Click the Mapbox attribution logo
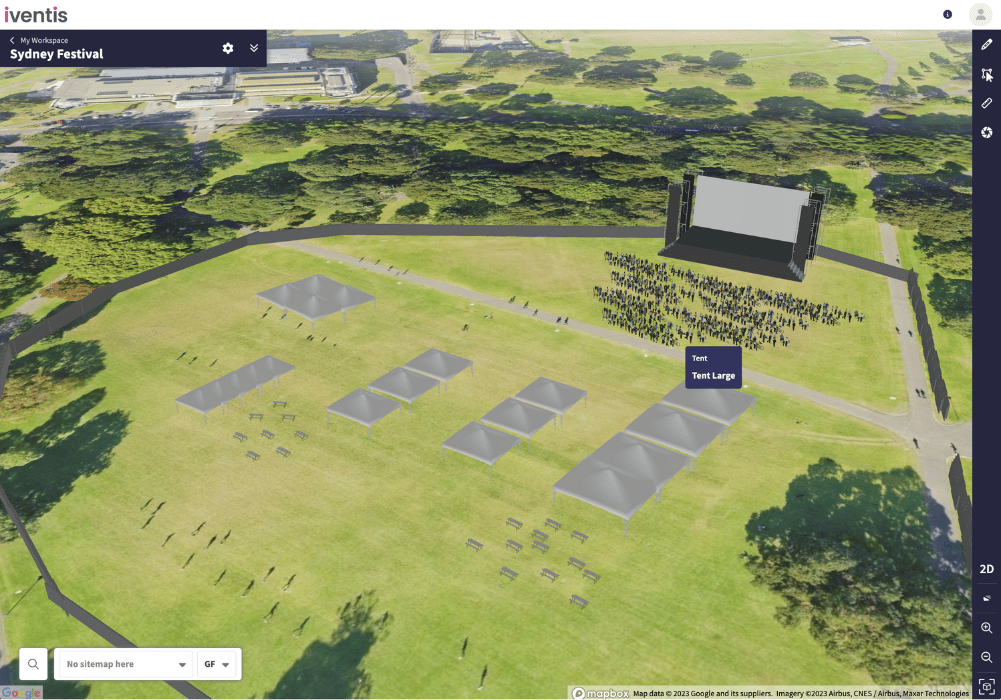This screenshot has width=1001, height=700. tap(600, 693)
